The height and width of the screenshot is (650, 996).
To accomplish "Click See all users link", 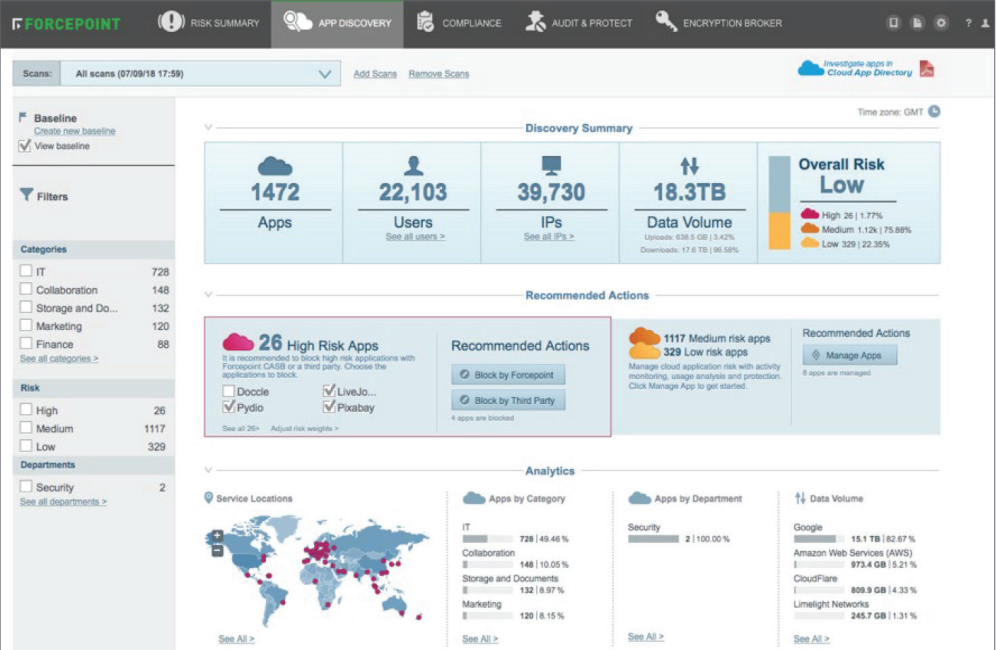I will coord(415,236).
